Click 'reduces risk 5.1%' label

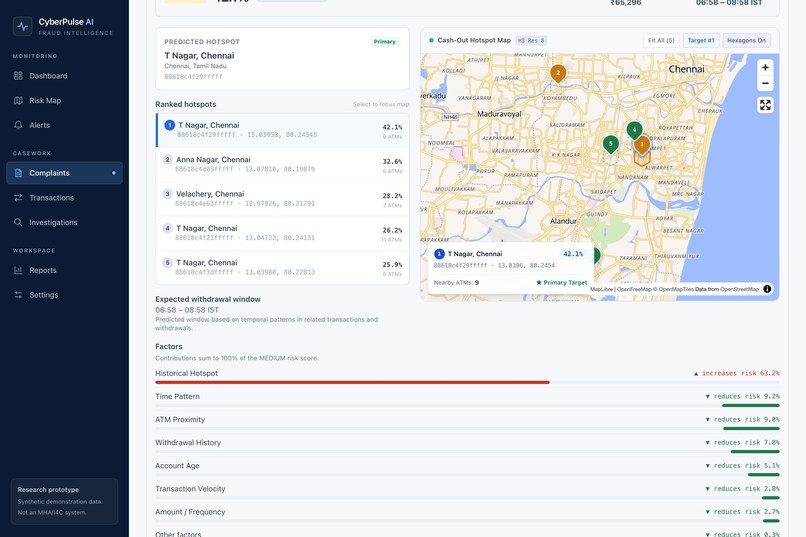pos(742,466)
